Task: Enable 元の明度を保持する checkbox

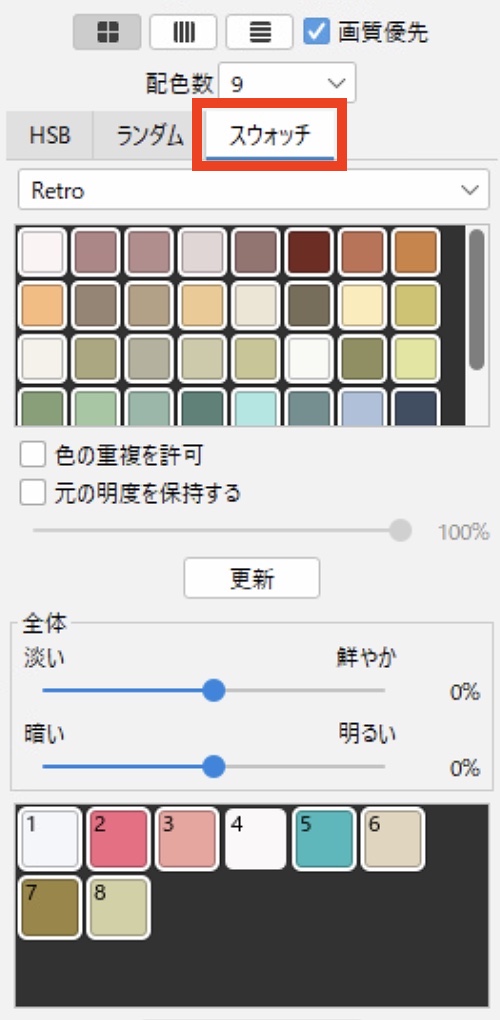Action: click(32, 493)
